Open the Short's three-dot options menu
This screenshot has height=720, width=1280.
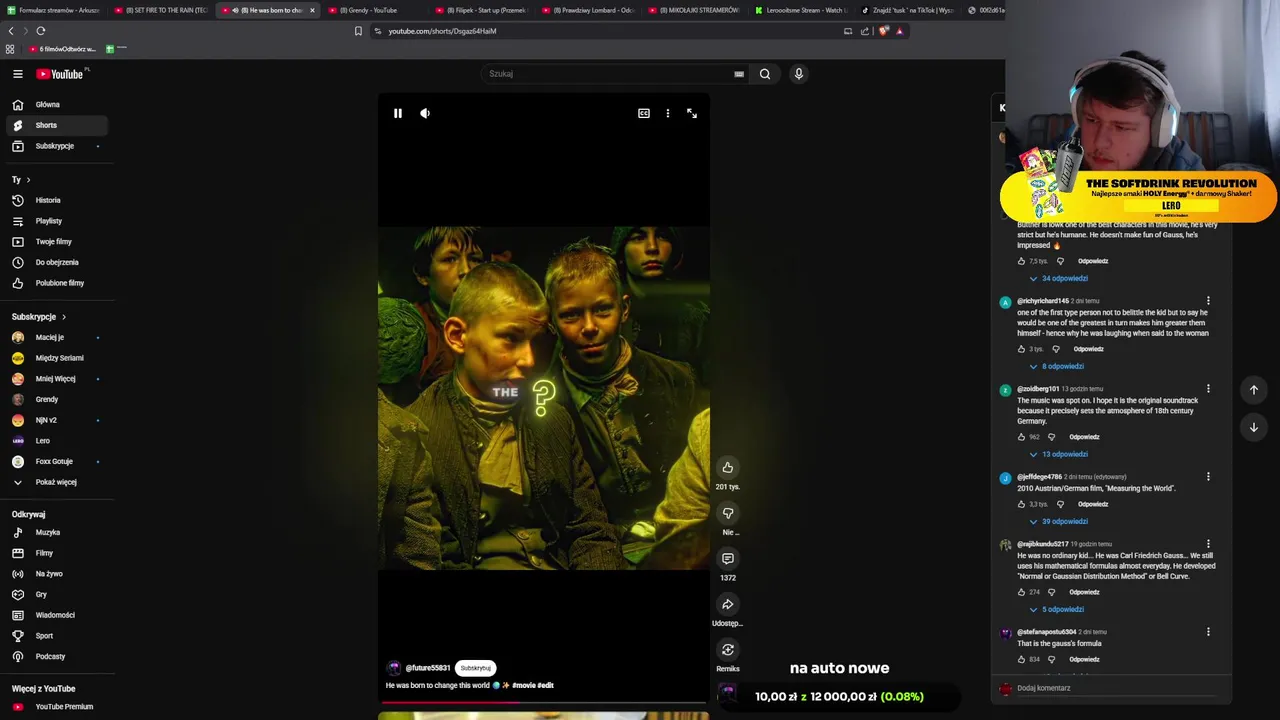click(x=668, y=113)
